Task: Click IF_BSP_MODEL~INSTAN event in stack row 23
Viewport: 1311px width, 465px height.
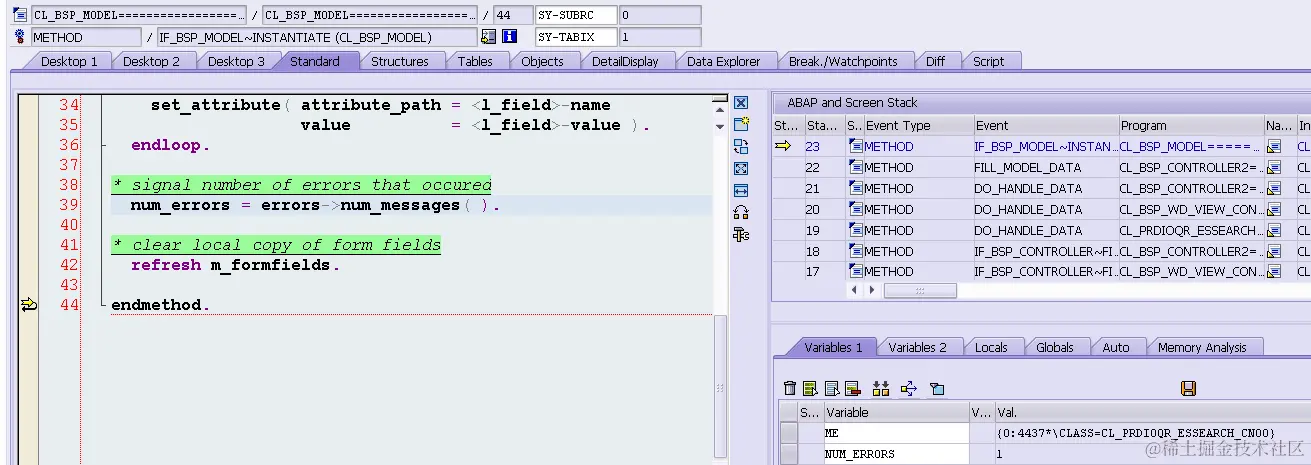Action: 1044,146
